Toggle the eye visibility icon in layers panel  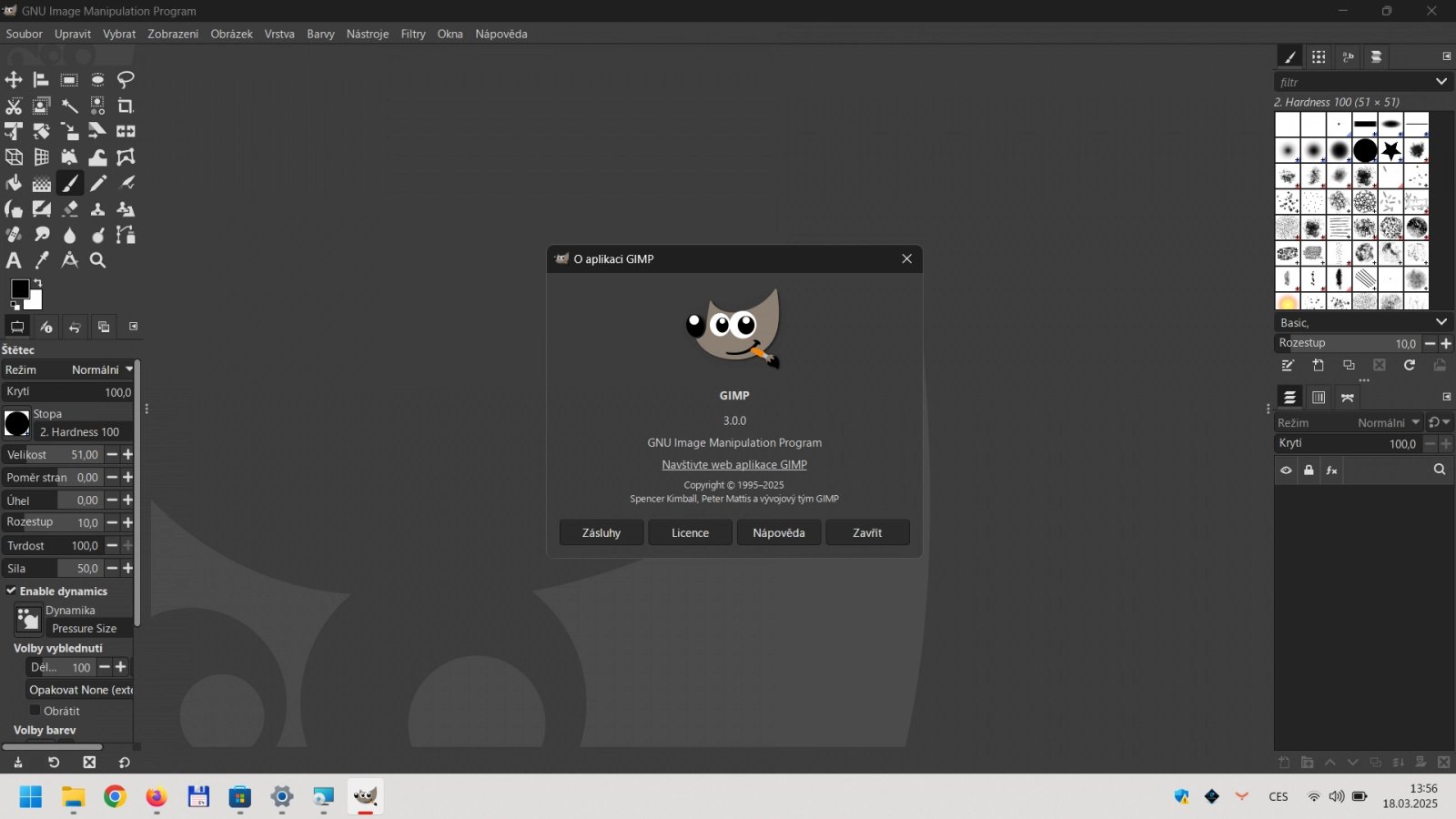click(1286, 470)
